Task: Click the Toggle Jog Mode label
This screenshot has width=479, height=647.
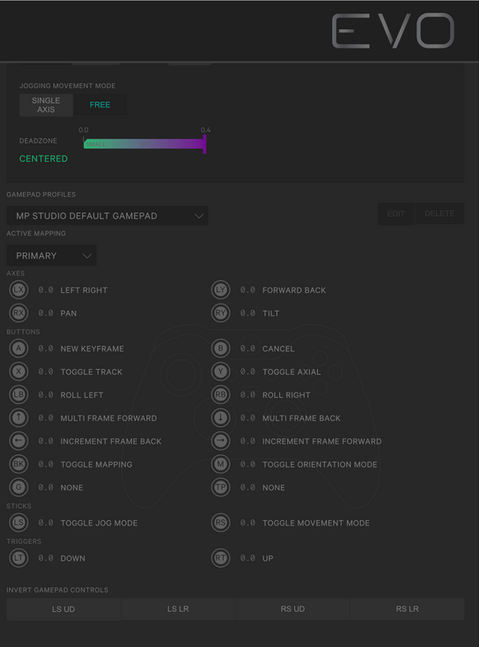Action: pos(99,523)
